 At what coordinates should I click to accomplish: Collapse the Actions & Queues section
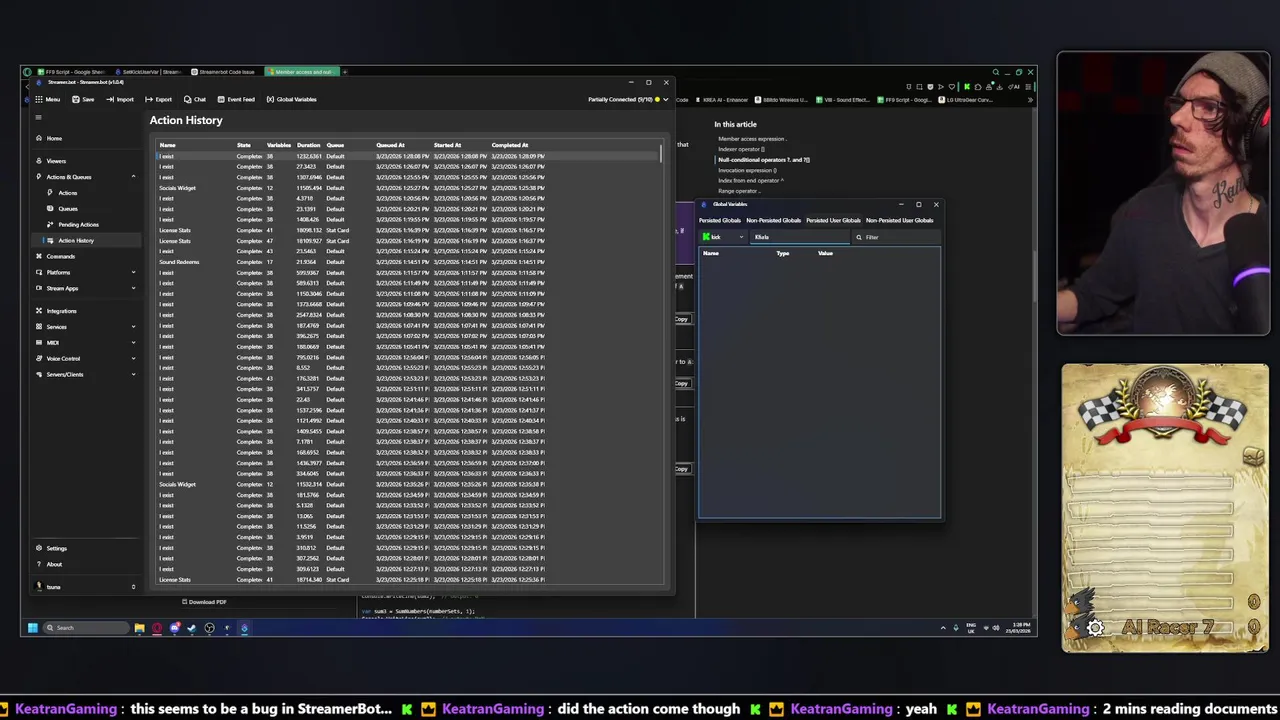tap(85, 177)
